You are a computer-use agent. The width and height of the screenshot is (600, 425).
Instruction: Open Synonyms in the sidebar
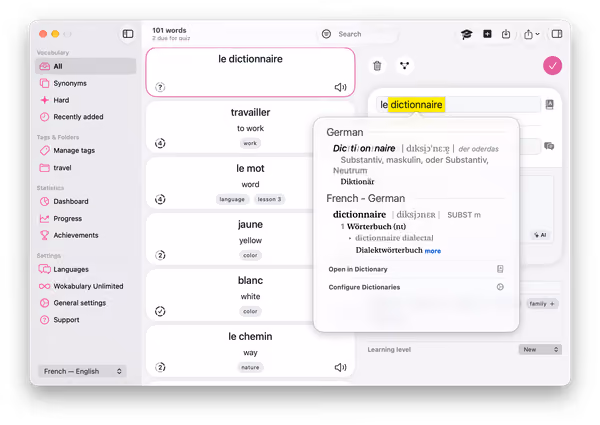coord(86,83)
